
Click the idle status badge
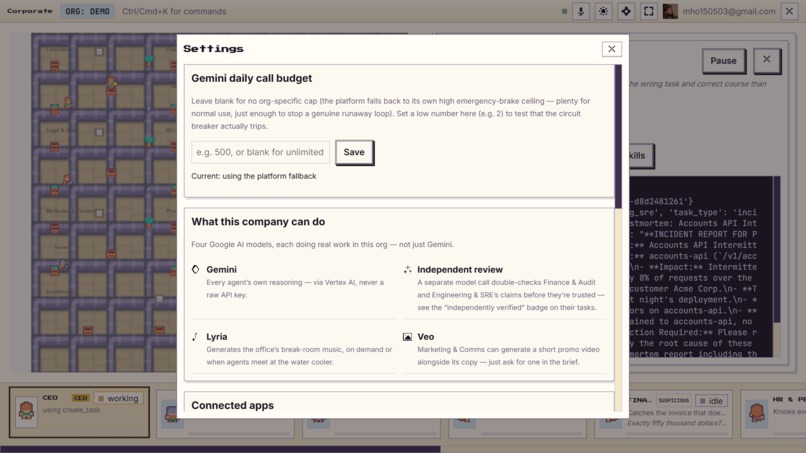[711, 401]
